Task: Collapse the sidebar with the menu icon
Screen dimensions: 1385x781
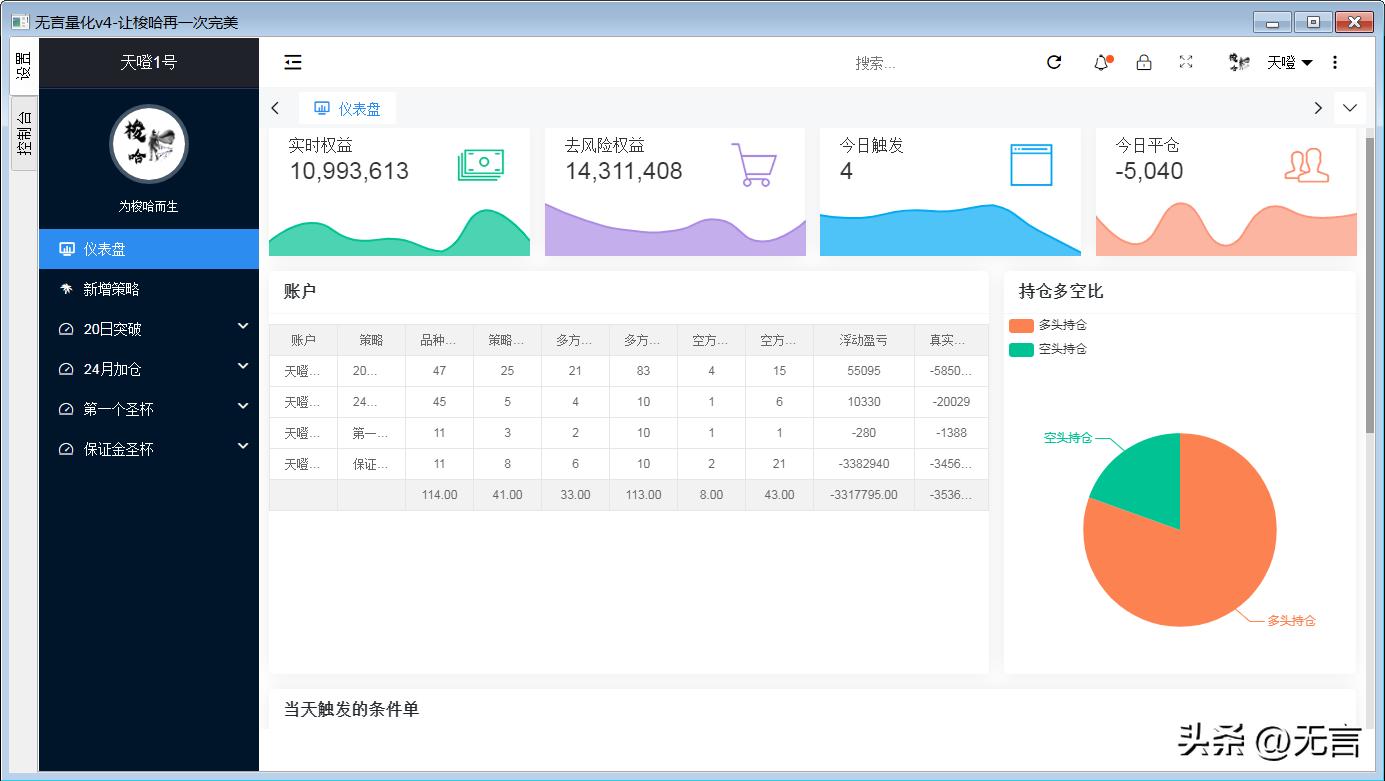Action: click(x=292, y=62)
